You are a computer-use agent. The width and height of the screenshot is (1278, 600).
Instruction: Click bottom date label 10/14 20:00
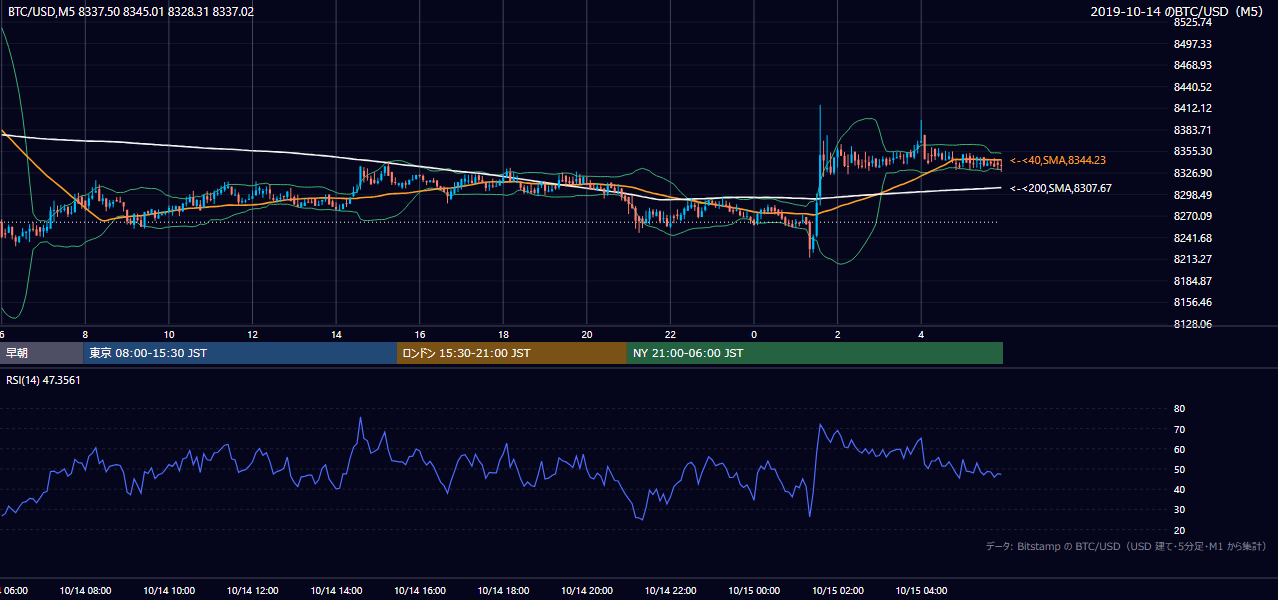point(587,591)
